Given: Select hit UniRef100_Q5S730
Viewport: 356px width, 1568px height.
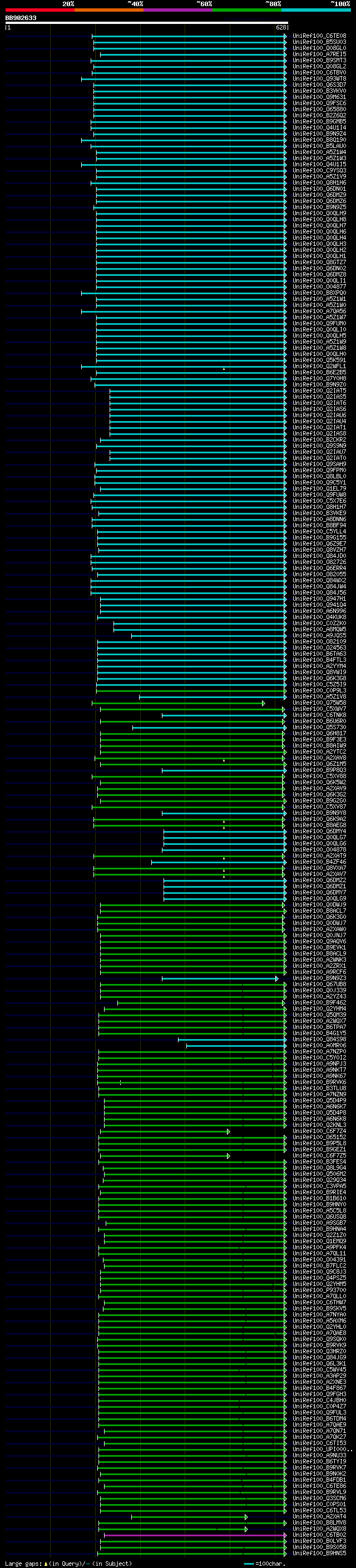Looking at the screenshot, I should click(319, 728).
